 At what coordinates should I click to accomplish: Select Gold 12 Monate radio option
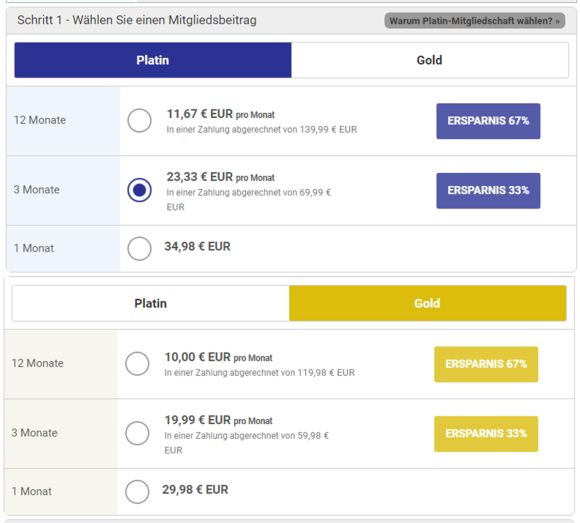click(x=137, y=364)
